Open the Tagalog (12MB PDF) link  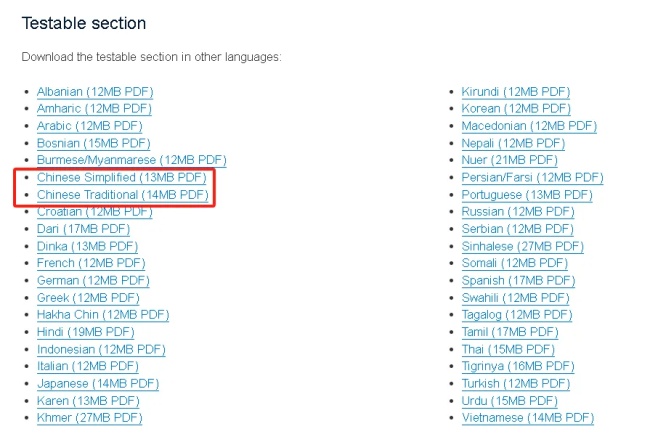point(517,315)
